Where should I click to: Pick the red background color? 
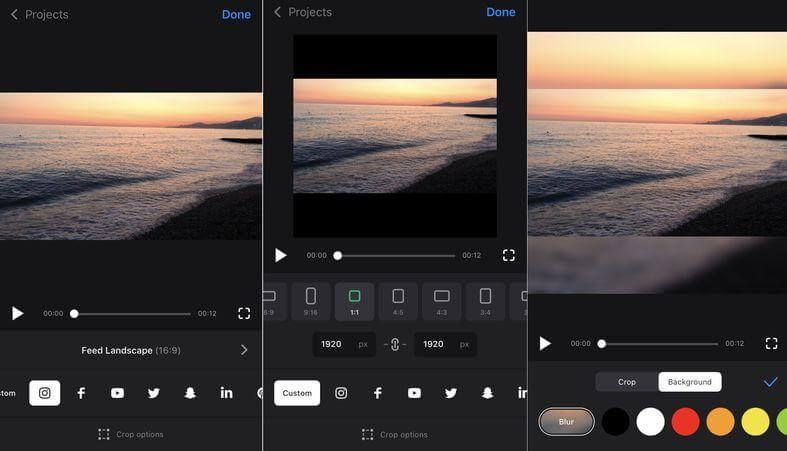[686, 421]
